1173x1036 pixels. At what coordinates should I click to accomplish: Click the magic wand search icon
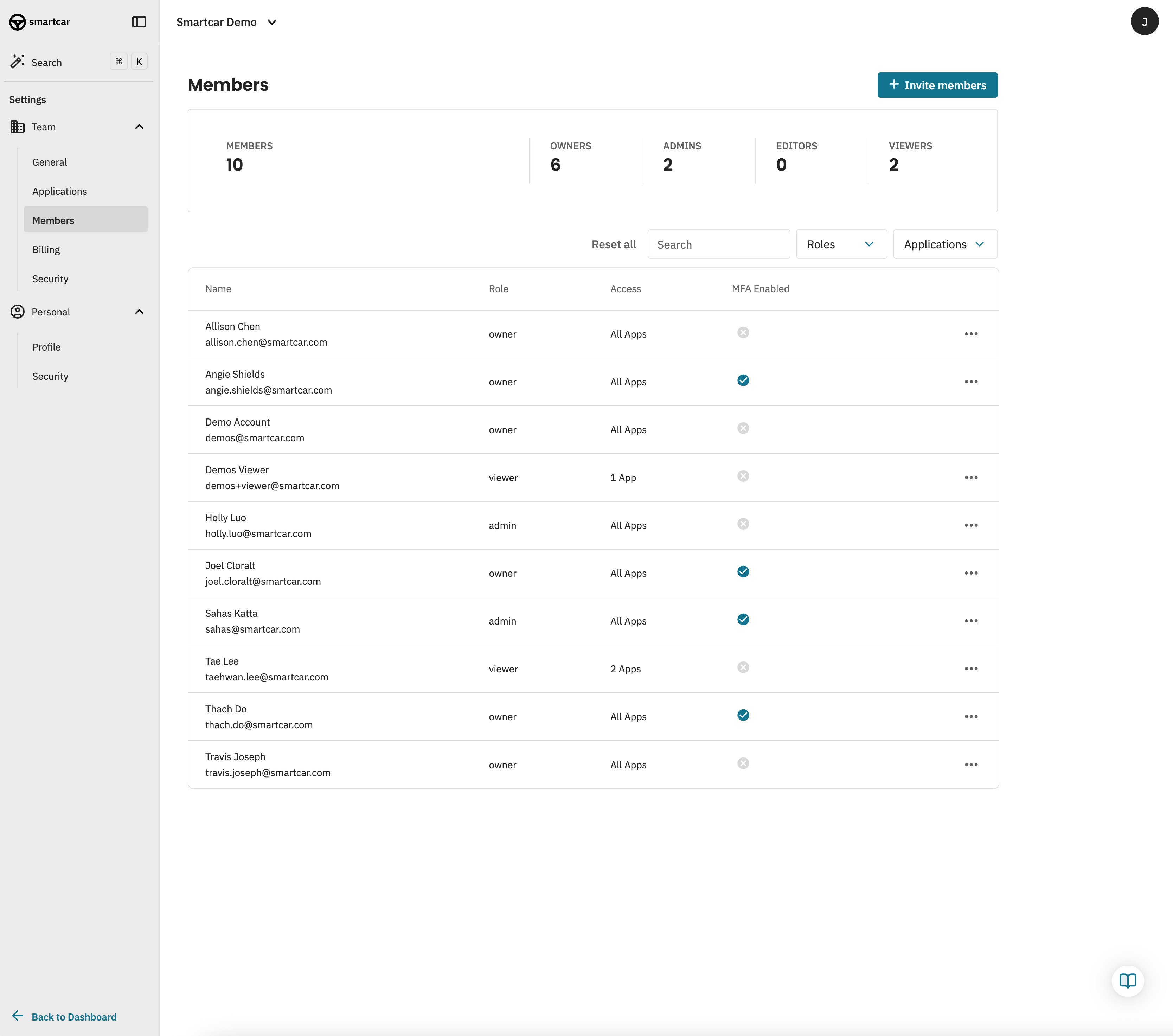[18, 62]
